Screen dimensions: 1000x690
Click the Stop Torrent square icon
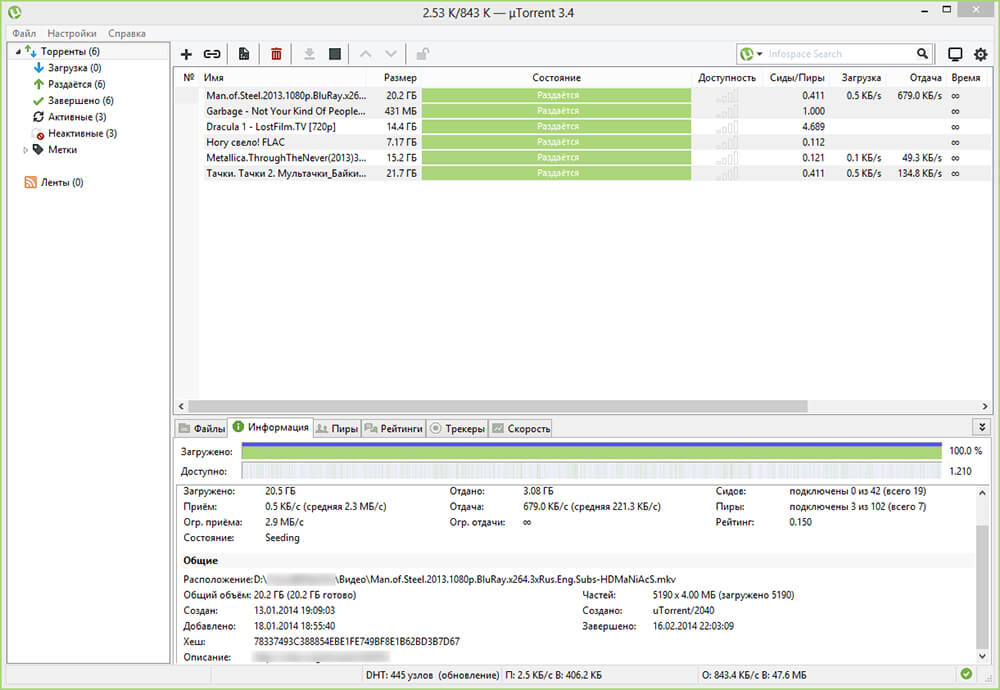click(x=335, y=54)
